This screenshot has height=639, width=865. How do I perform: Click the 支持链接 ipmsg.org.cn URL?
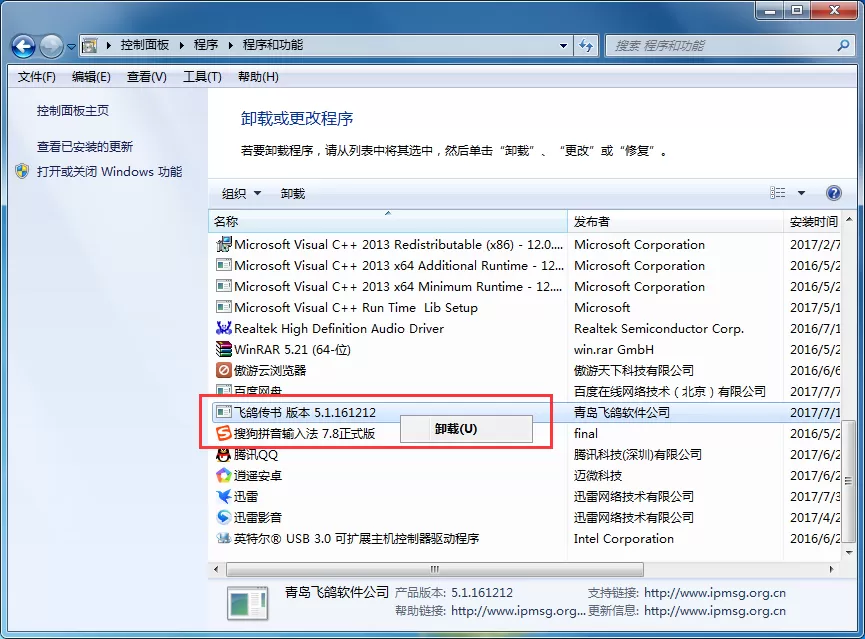[x=714, y=593]
